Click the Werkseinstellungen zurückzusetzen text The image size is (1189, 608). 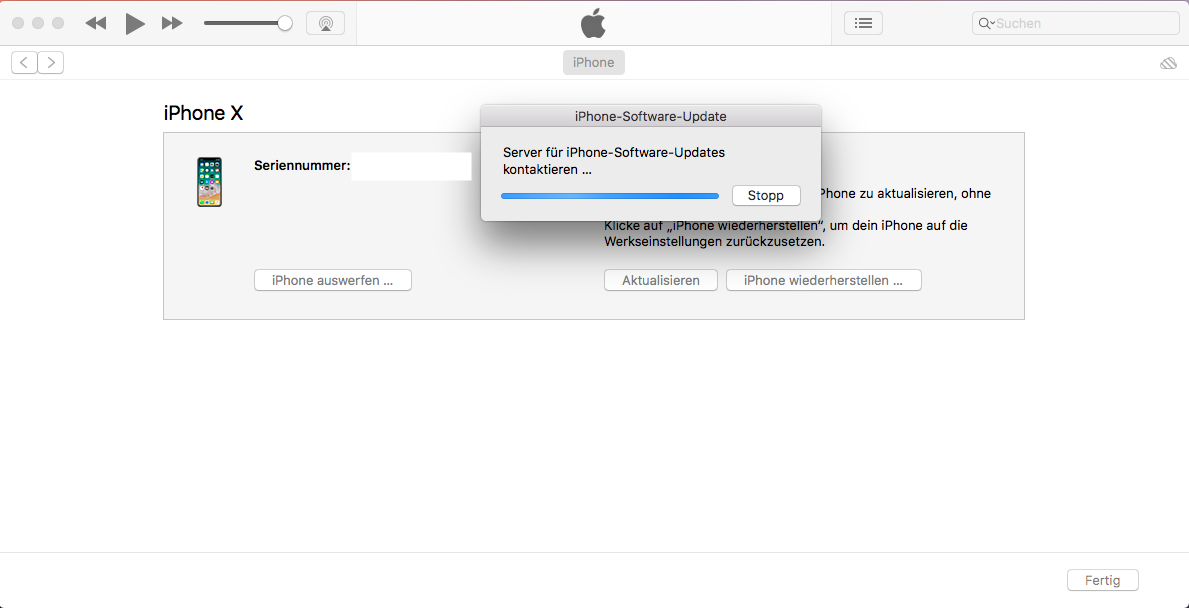point(714,243)
